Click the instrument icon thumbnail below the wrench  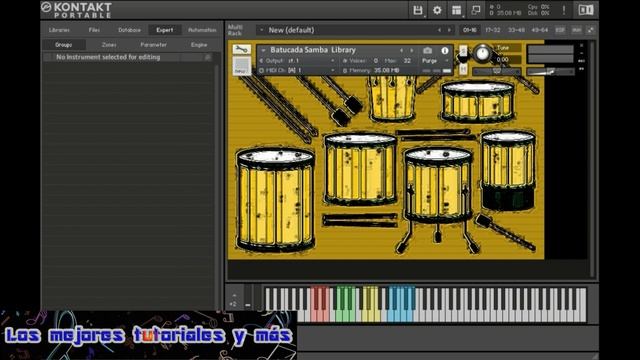[242, 65]
